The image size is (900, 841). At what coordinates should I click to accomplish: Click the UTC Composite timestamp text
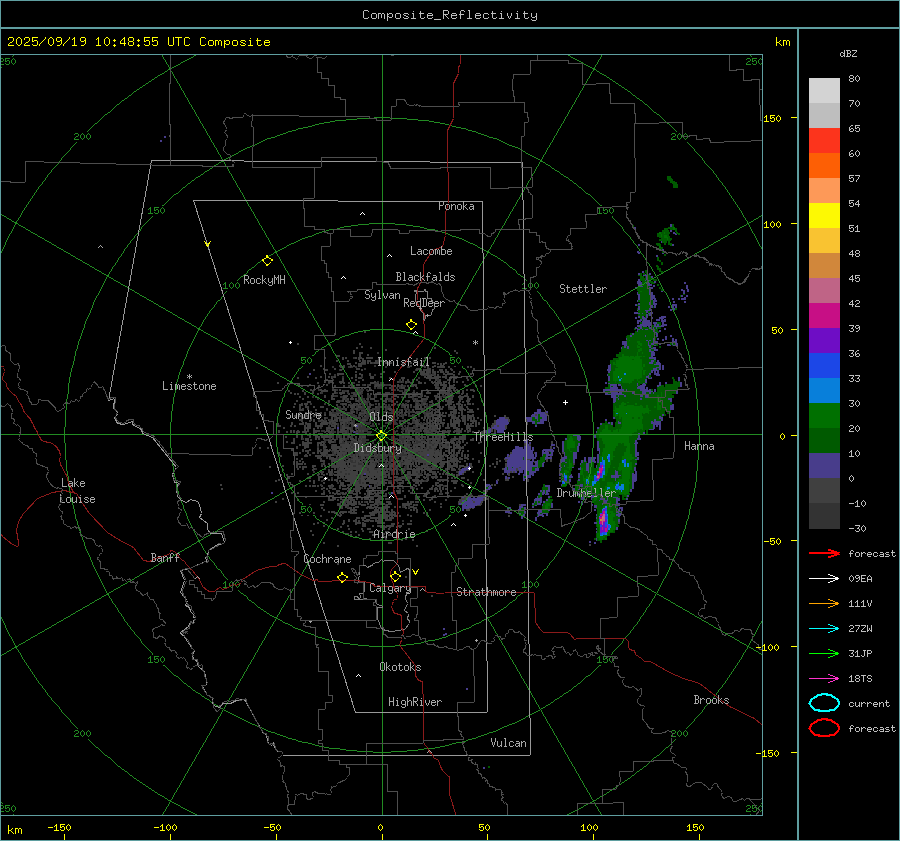click(x=138, y=42)
